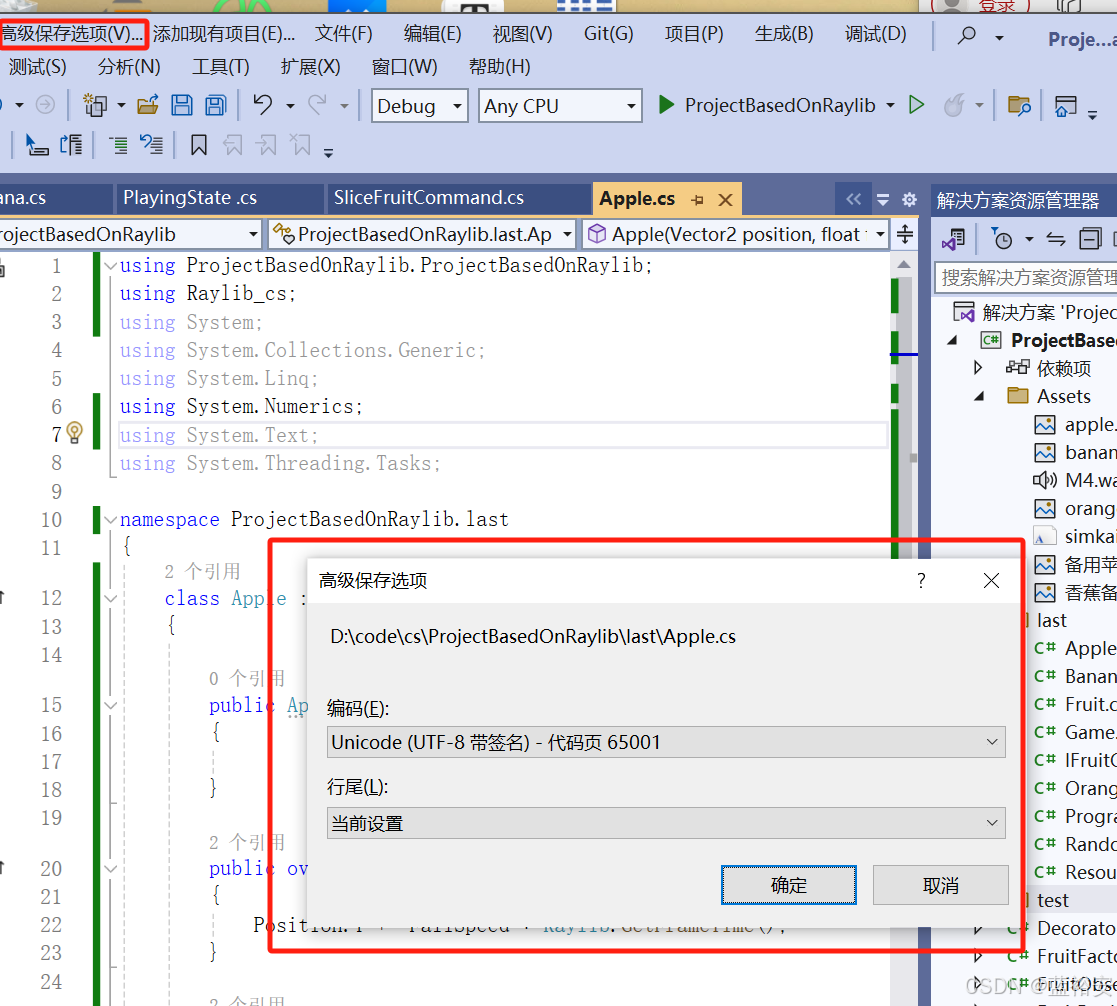Image resolution: width=1117 pixels, height=1006 pixels.
Task: Click the Open File folder icon
Action: pos(147,105)
